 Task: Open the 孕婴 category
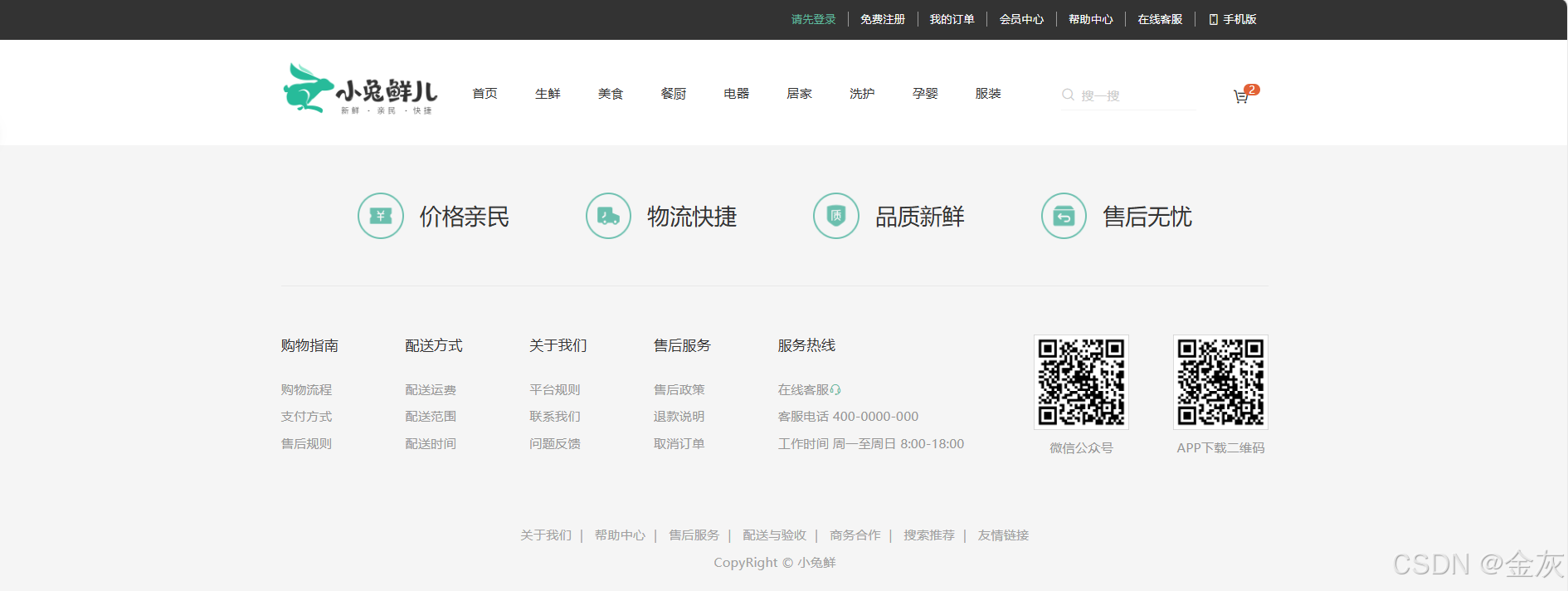coord(925,93)
